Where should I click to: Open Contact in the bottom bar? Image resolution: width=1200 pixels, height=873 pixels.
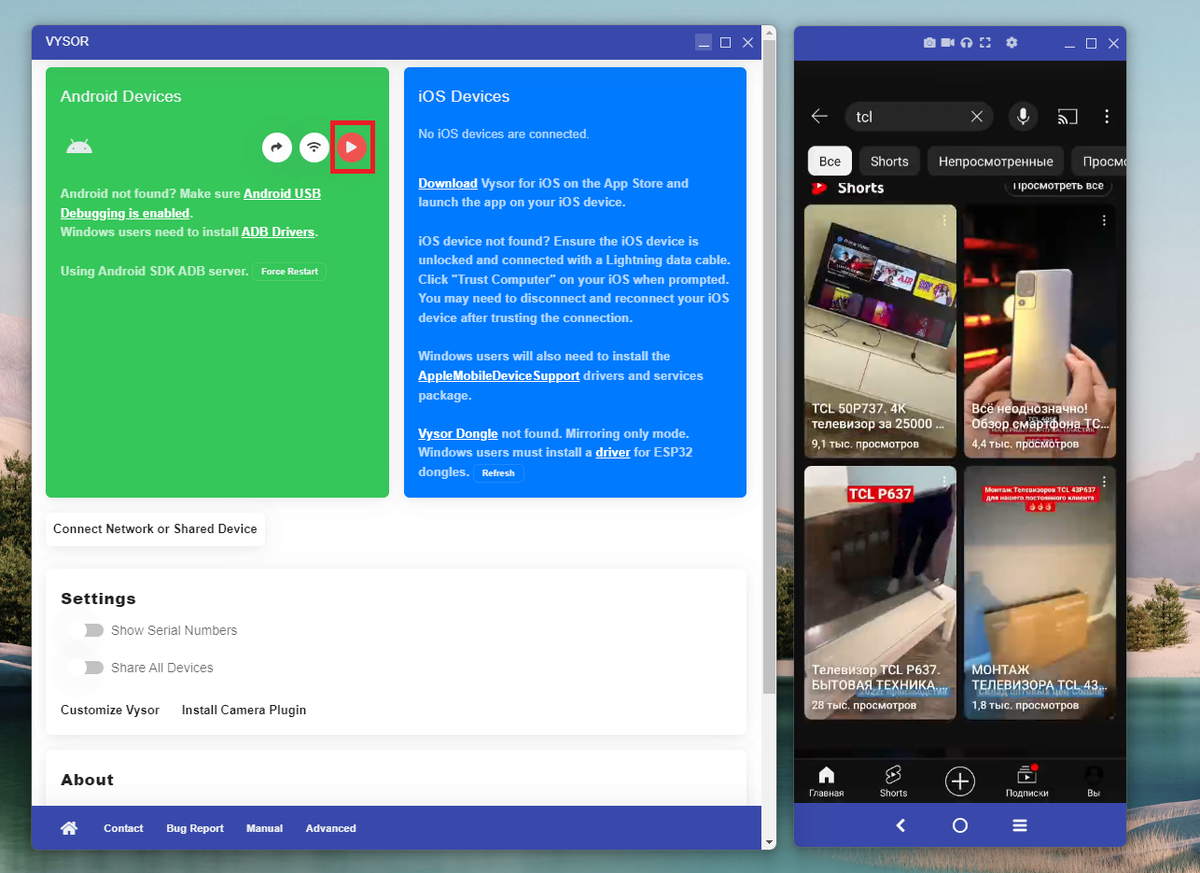tap(123, 828)
